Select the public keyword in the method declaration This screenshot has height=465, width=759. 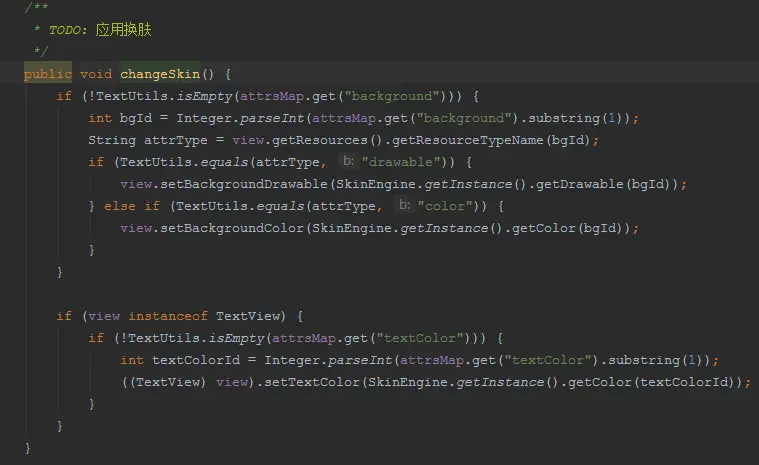pyautogui.click(x=48, y=74)
